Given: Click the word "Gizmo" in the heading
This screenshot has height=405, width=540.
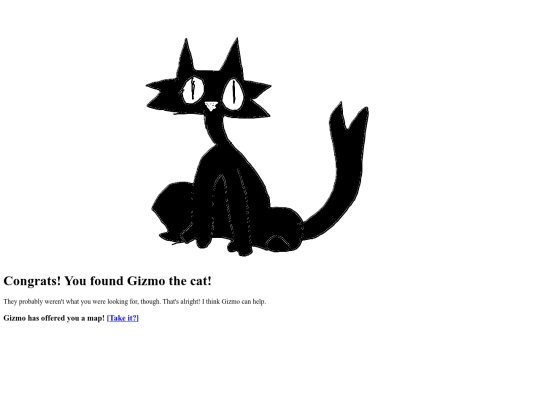Looking at the screenshot, I should pyautogui.click(x=146, y=281).
